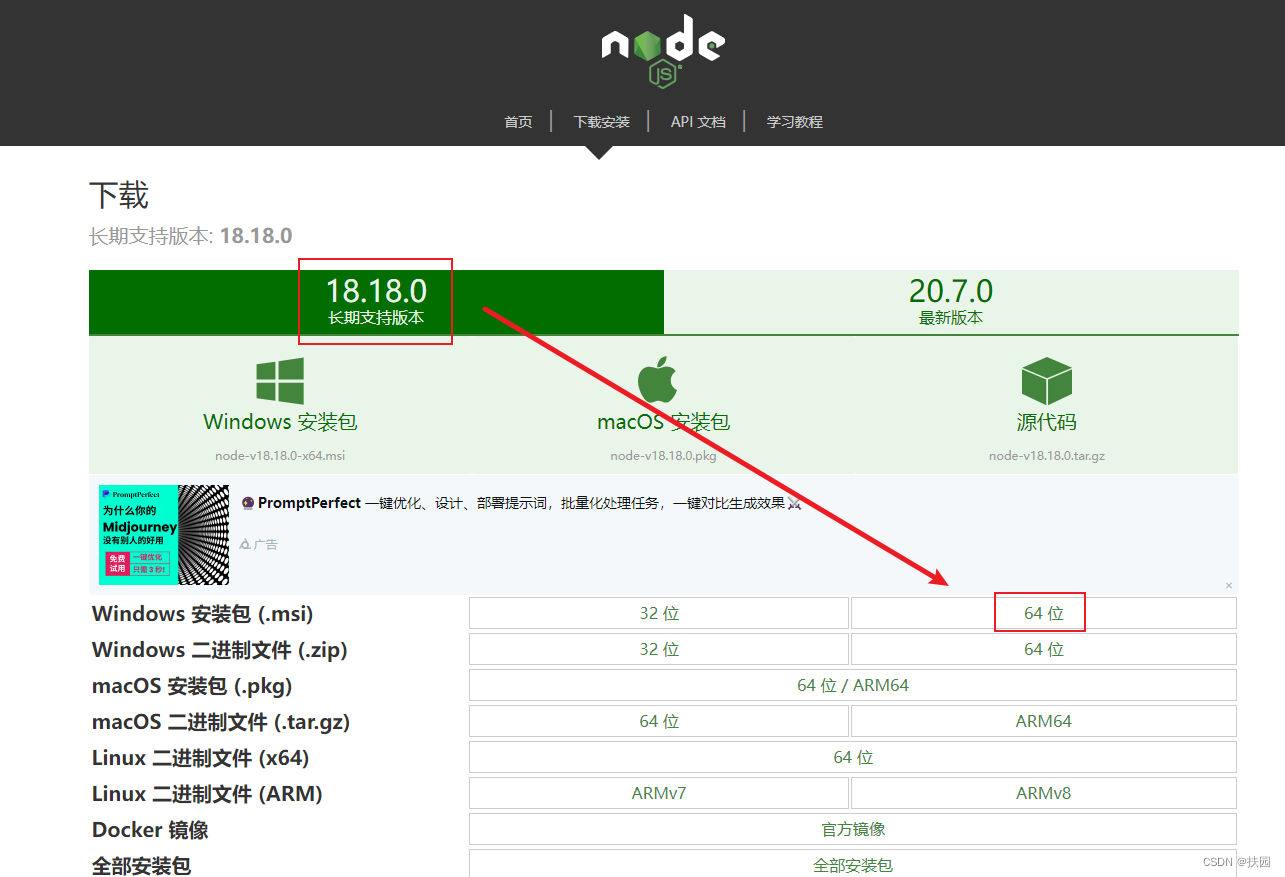1285x877 pixels.
Task: Click the Apple macOS logo icon
Action: [x=657, y=380]
